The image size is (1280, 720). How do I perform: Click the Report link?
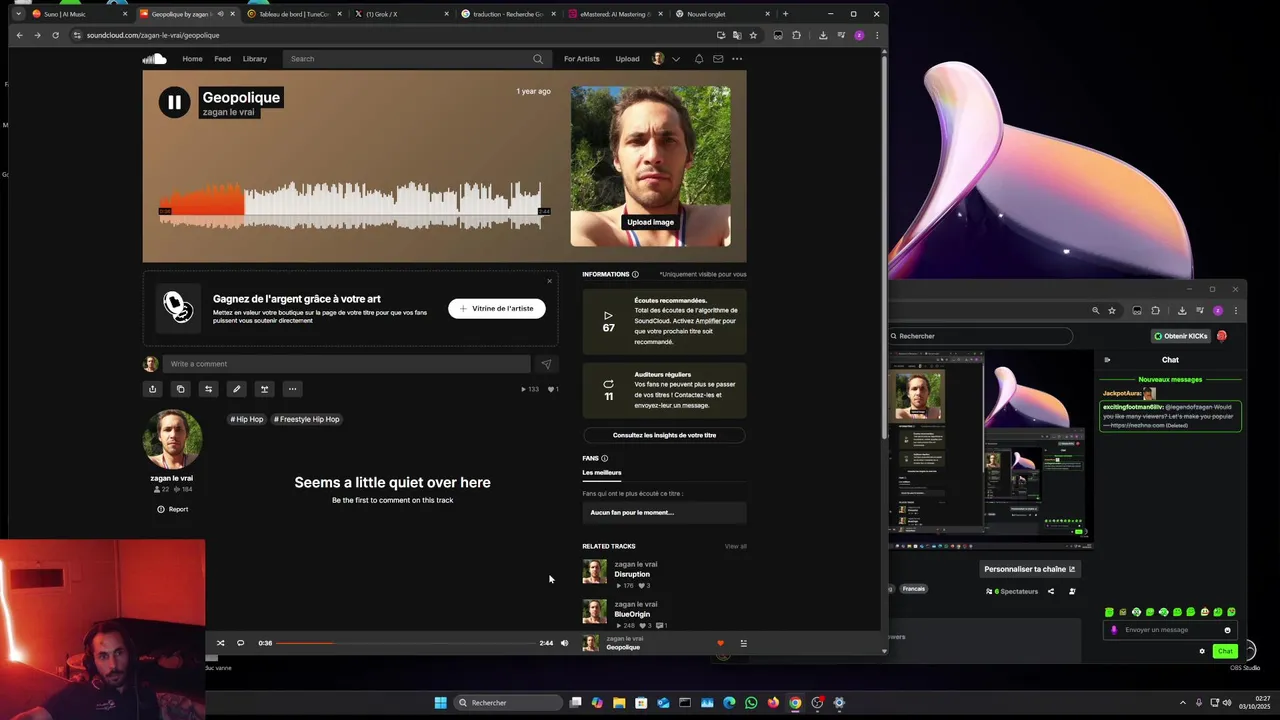tap(173, 509)
